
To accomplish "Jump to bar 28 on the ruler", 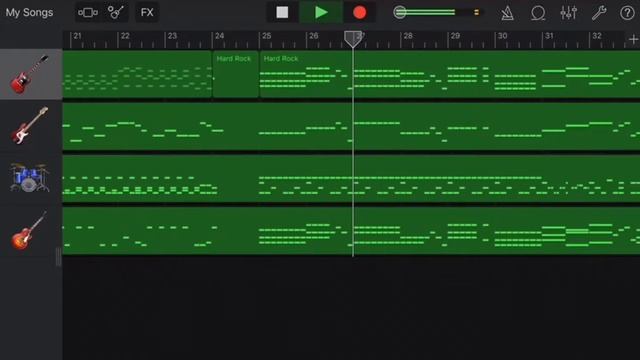I will (408, 36).
